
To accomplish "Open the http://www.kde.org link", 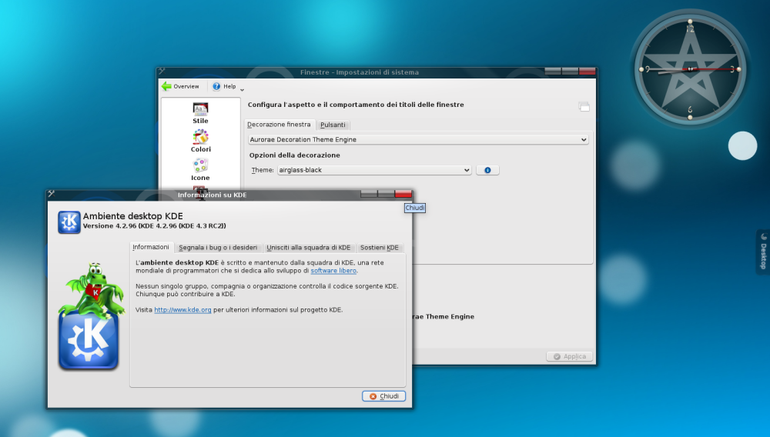I will pos(183,310).
